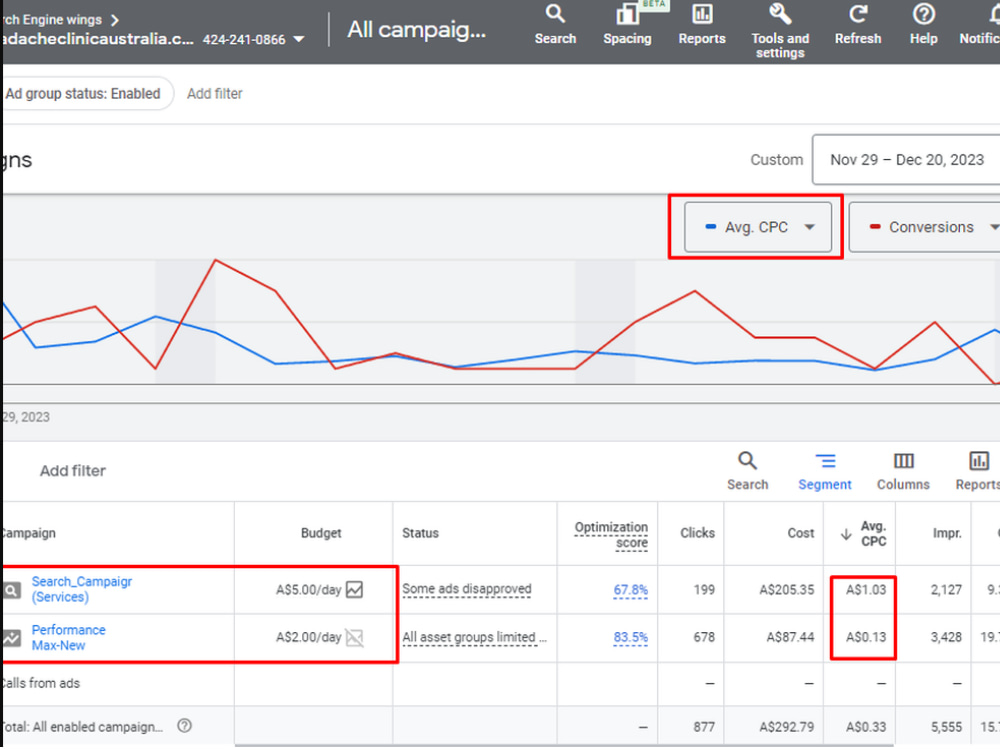Screen dimensions: 1000x750
Task: Edit the Ad group status: Enabled filter
Action: click(x=87, y=94)
